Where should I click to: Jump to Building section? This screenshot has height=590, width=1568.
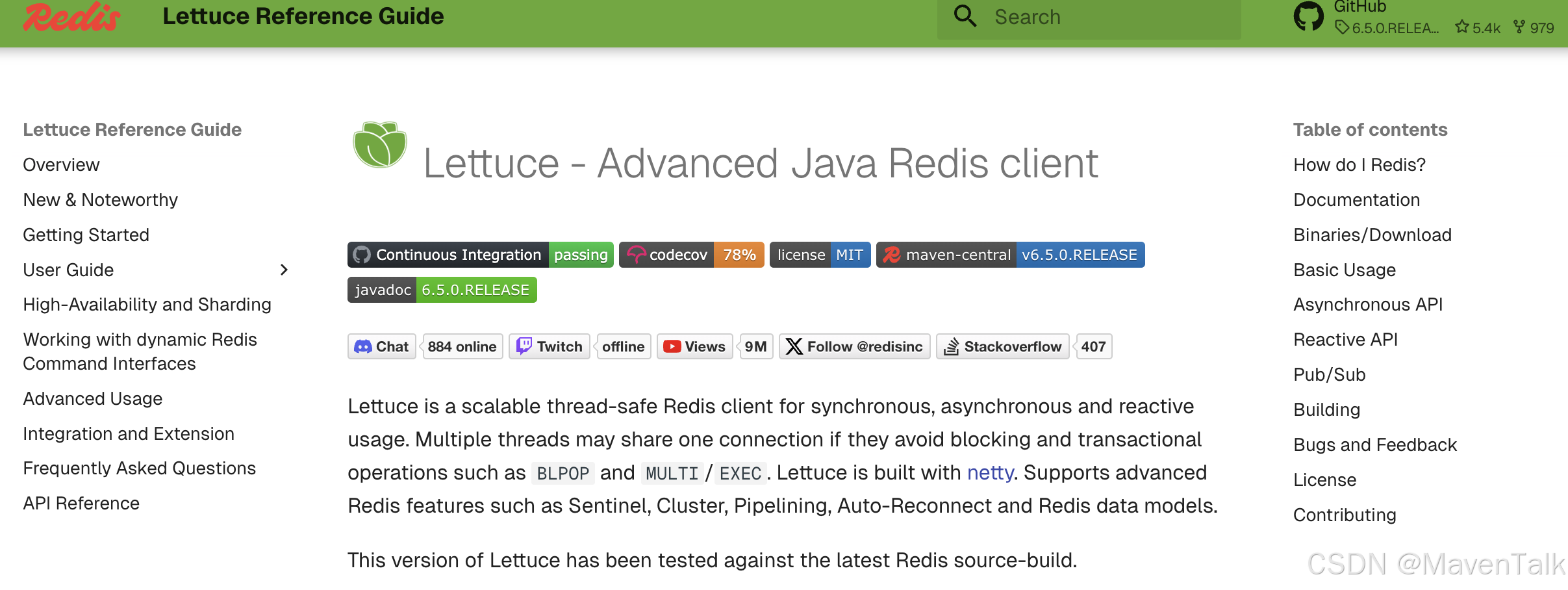[1327, 410]
